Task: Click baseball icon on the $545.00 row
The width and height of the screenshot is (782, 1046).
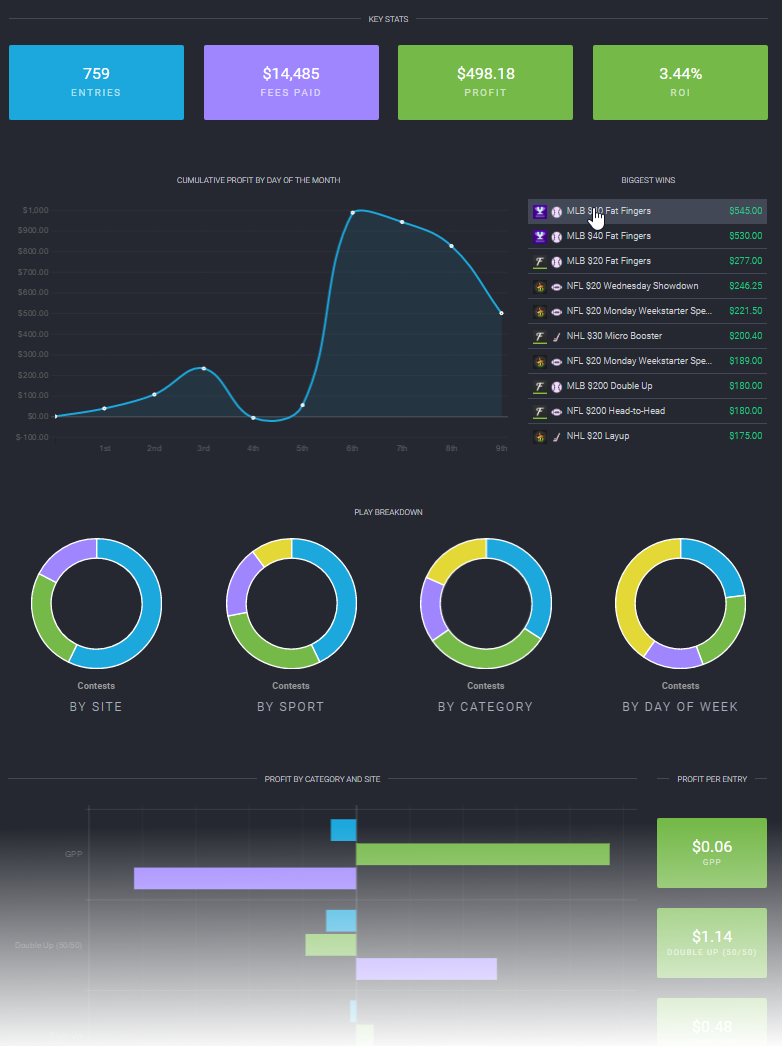Action: pos(556,211)
